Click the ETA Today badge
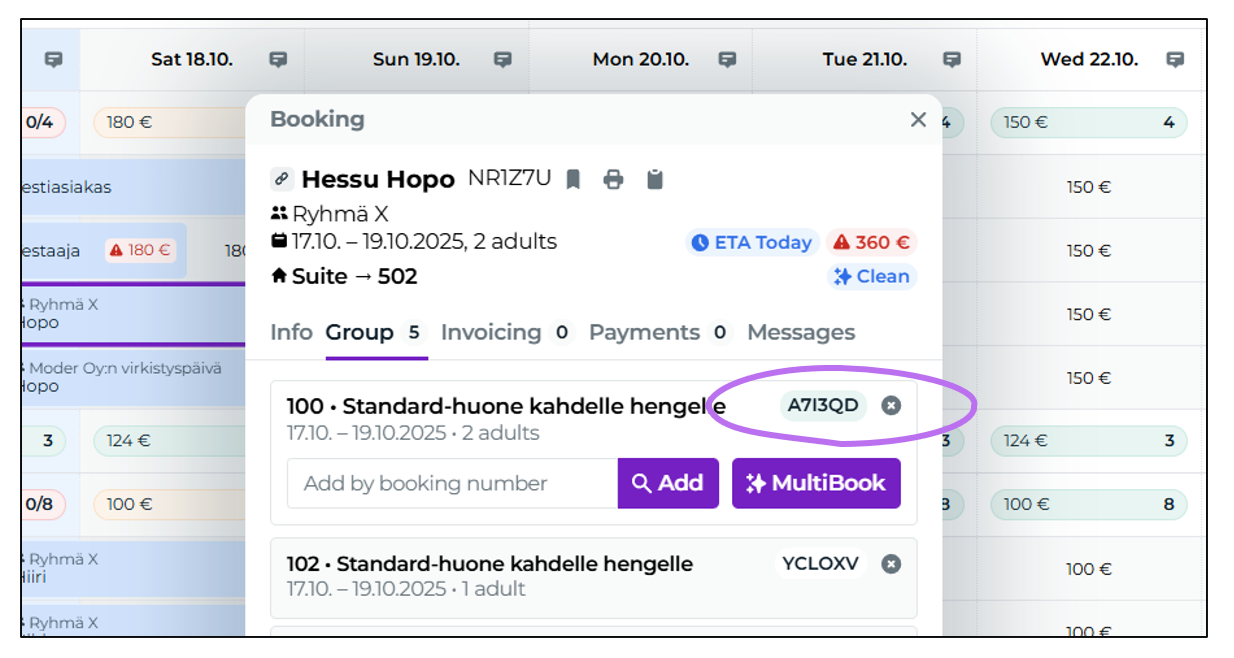Image resolution: width=1234 pixels, height=658 pixels. 752,242
